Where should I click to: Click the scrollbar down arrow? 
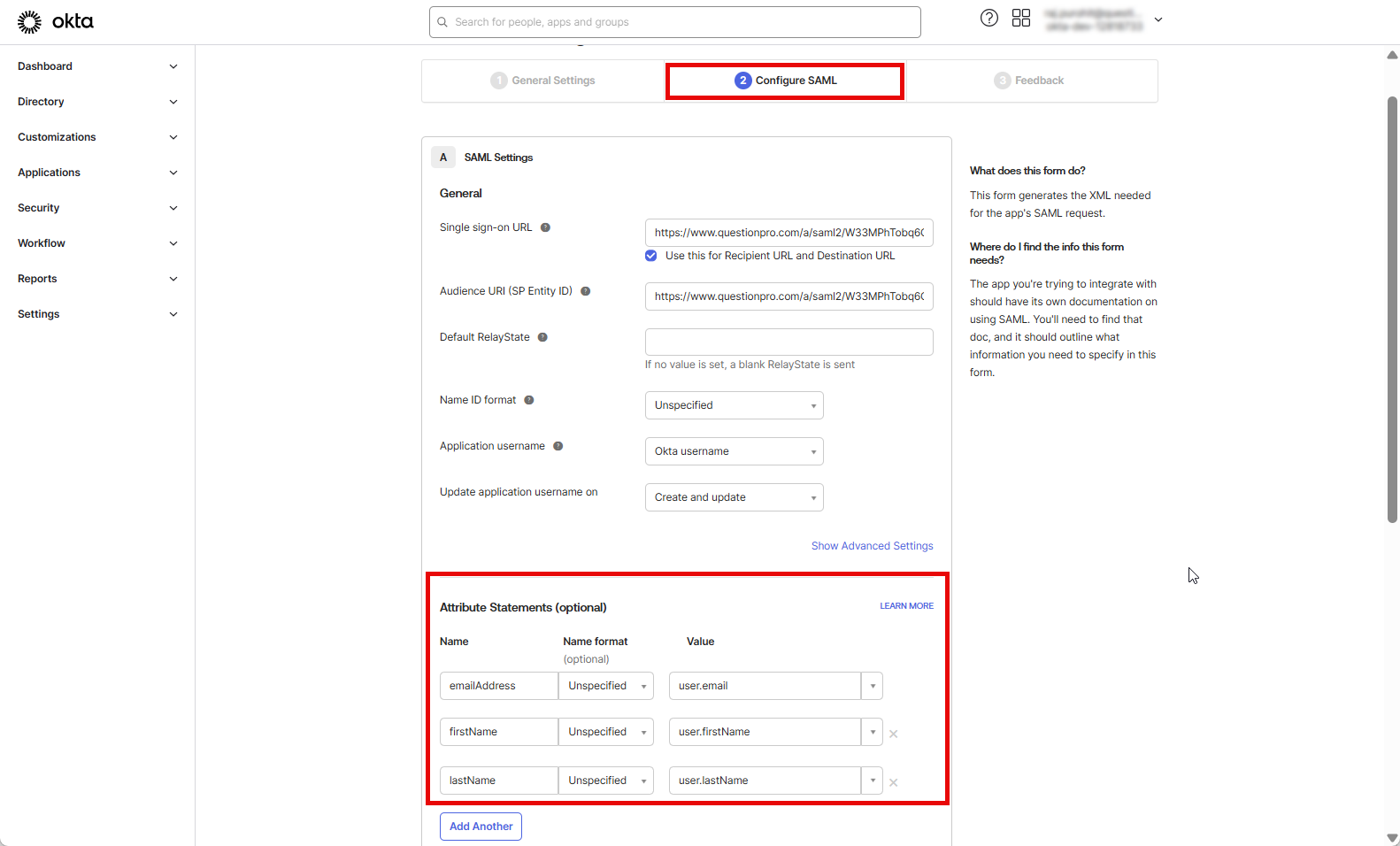click(1392, 838)
